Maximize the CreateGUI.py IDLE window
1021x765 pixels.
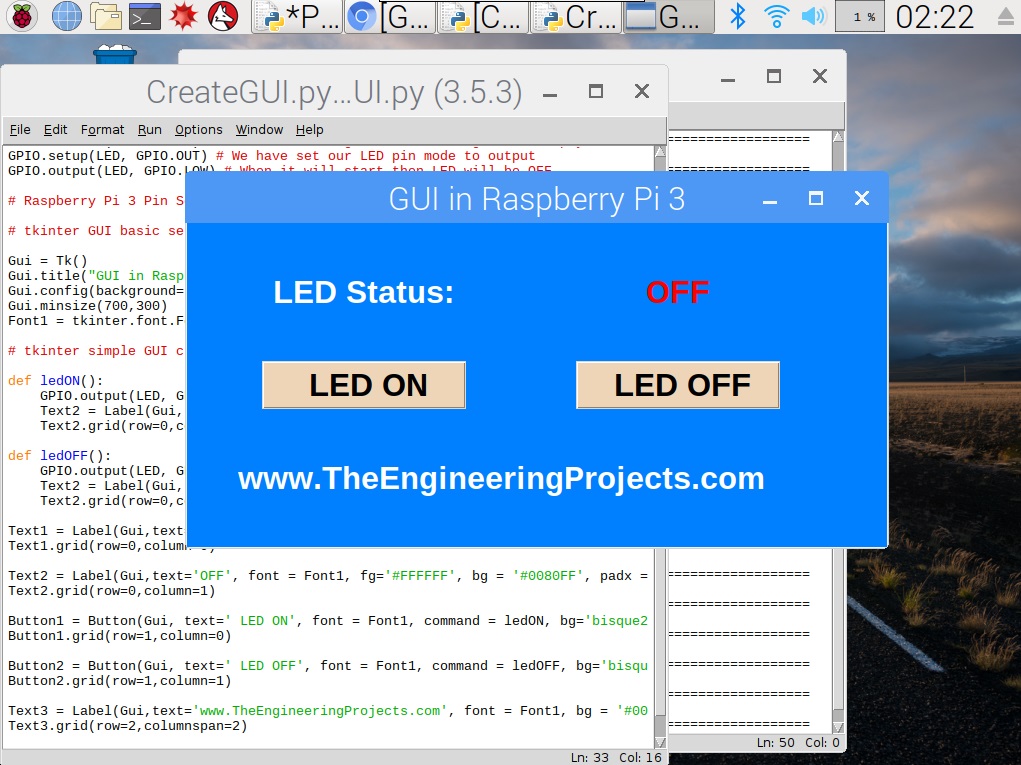pos(595,92)
